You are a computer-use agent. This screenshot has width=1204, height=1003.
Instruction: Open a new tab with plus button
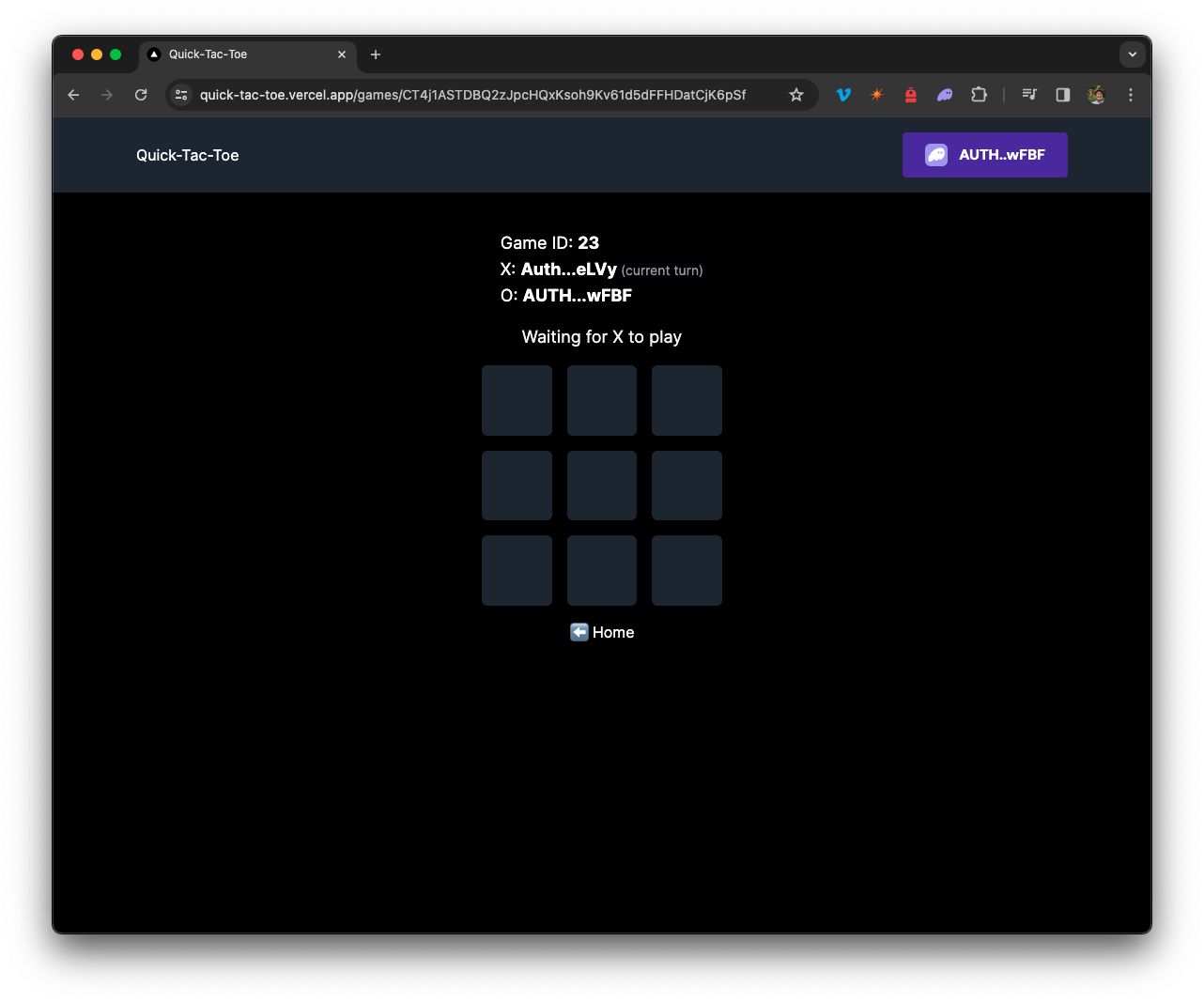pos(376,54)
